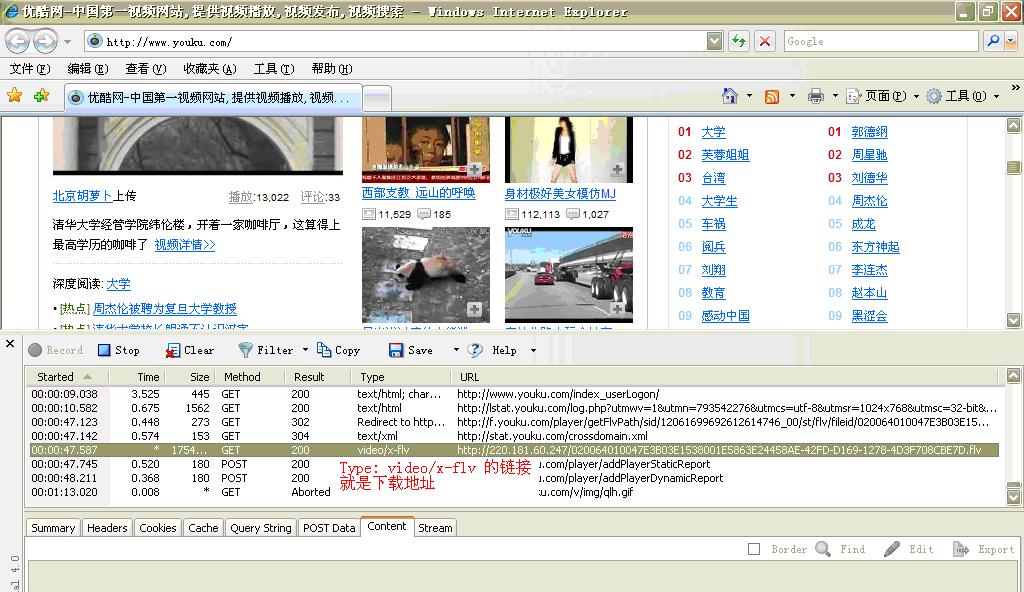Image resolution: width=1024 pixels, height=592 pixels.
Task: Click the Find magnifier in Content pane
Action: (x=840, y=549)
